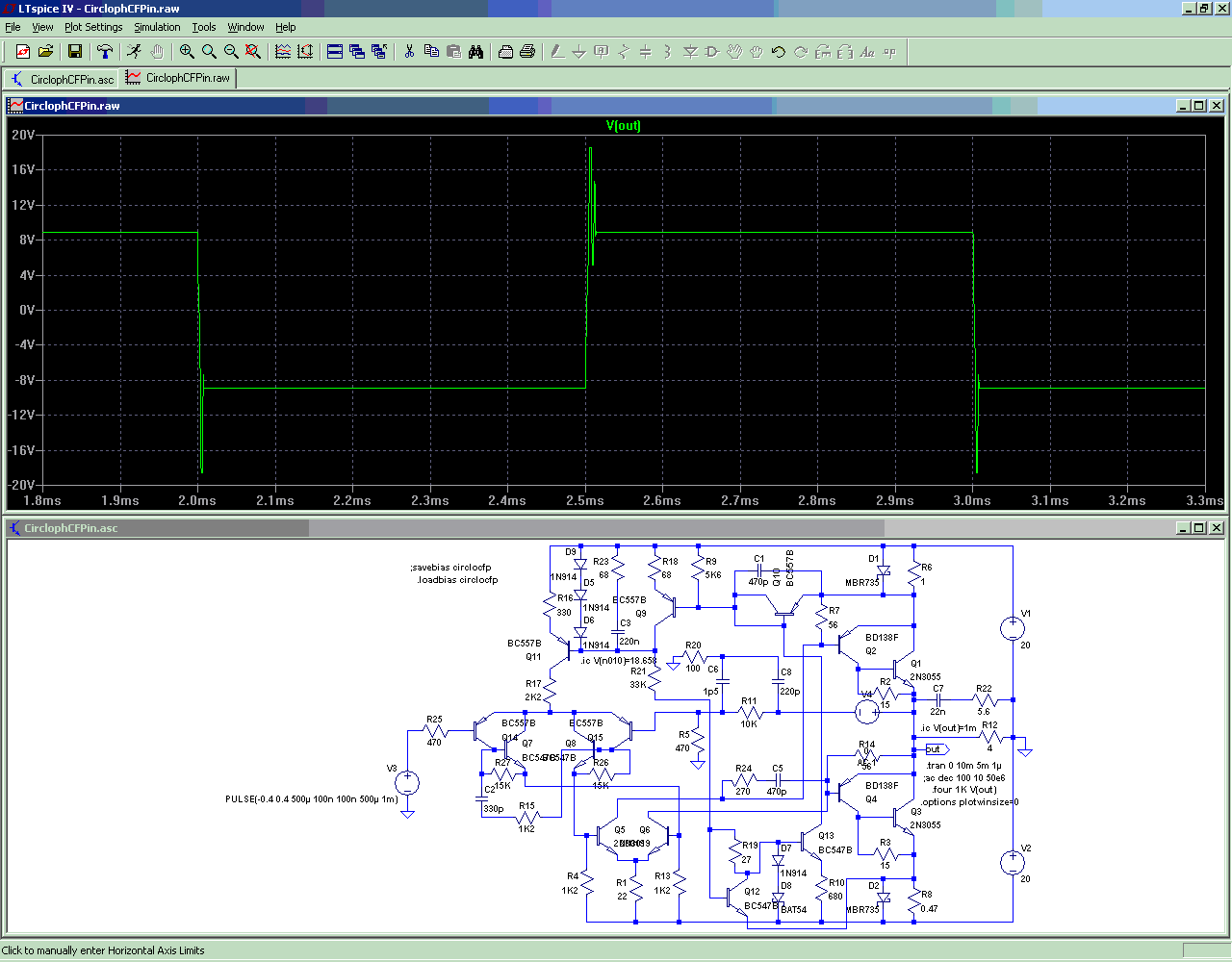Click the Find binoculars icon
This screenshot has height=962, width=1232.
point(475,52)
